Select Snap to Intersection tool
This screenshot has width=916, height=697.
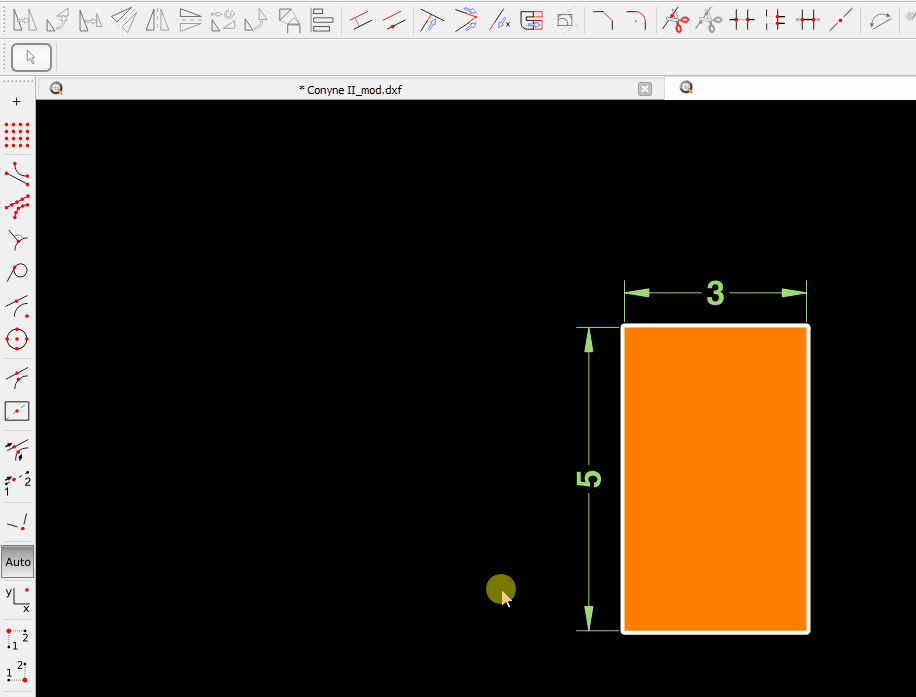click(x=17, y=377)
